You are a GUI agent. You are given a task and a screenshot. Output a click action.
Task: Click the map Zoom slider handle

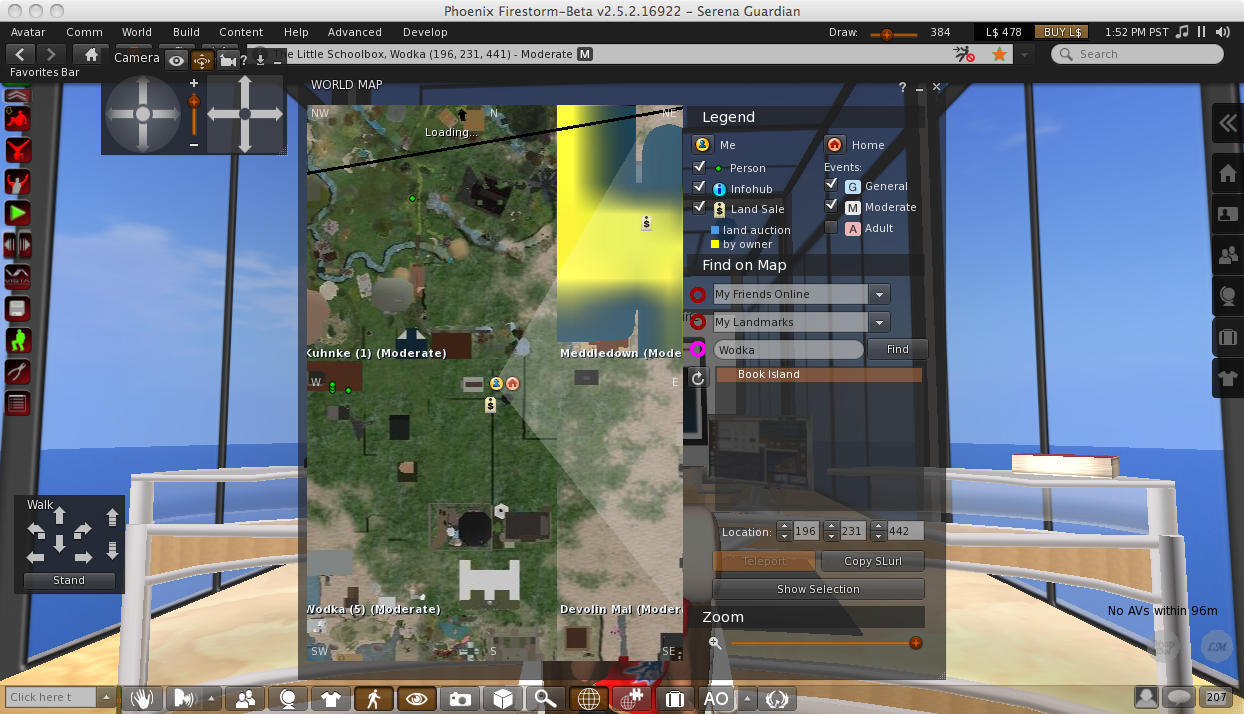point(915,643)
